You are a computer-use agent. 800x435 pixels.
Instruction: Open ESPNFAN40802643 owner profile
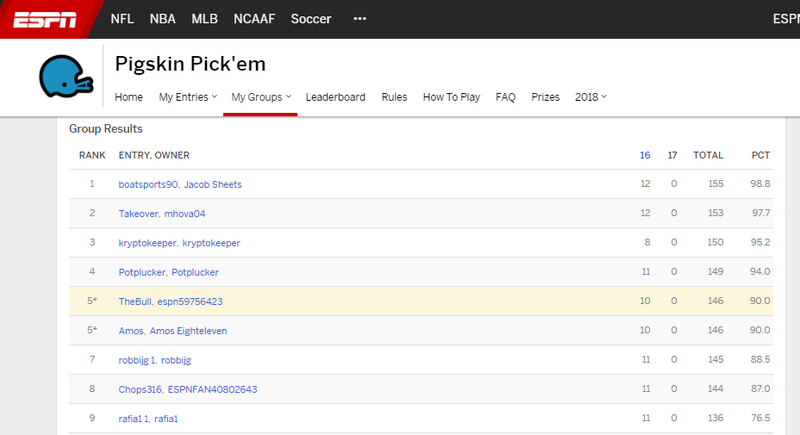(212, 389)
